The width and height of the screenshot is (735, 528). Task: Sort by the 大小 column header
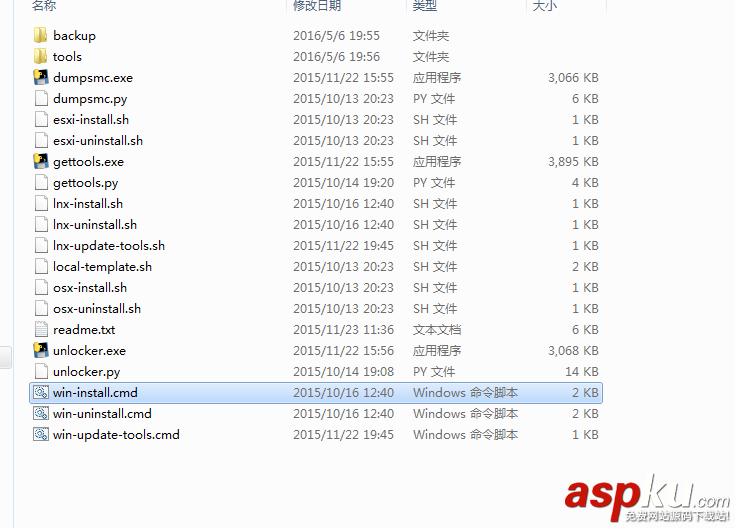pos(545,6)
